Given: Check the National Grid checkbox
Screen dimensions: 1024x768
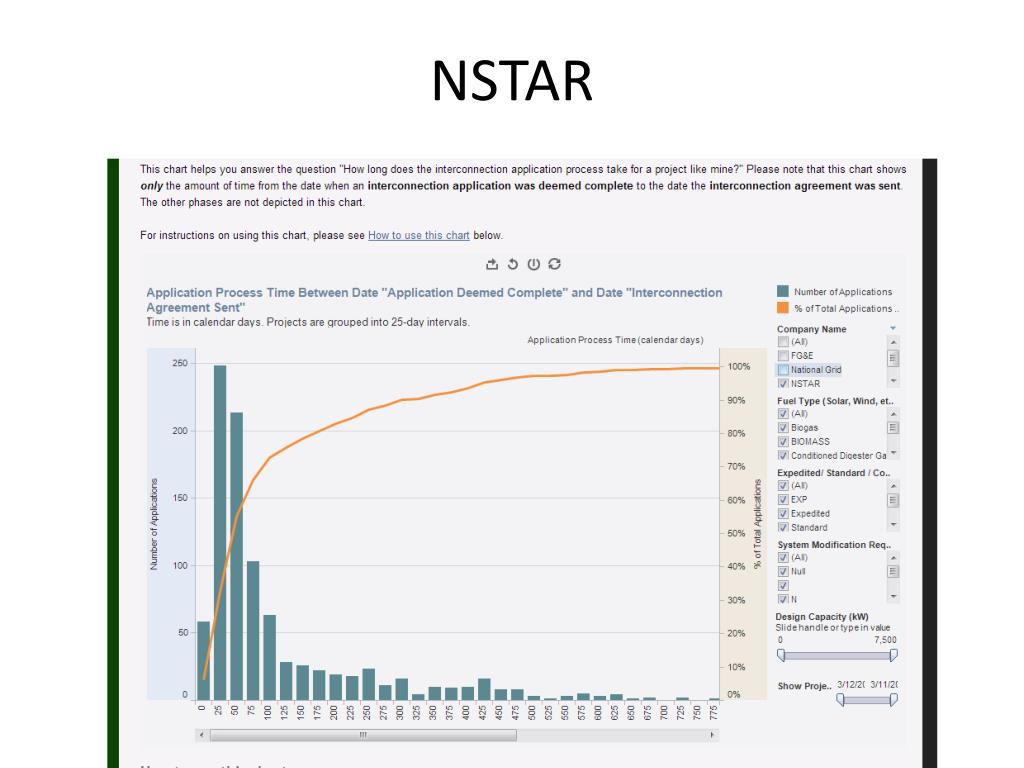Looking at the screenshot, I should 783,370.
